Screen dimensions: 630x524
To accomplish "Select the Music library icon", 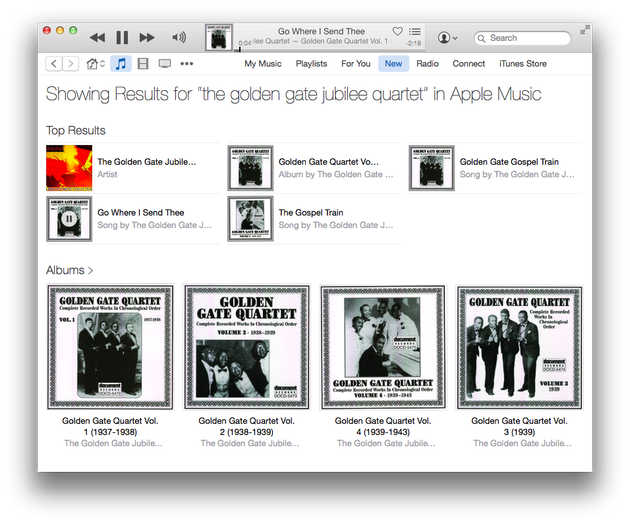I will [x=121, y=63].
